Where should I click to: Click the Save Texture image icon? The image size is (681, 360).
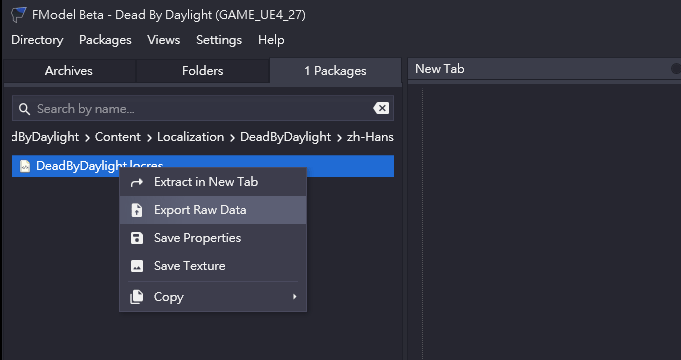pos(137,266)
